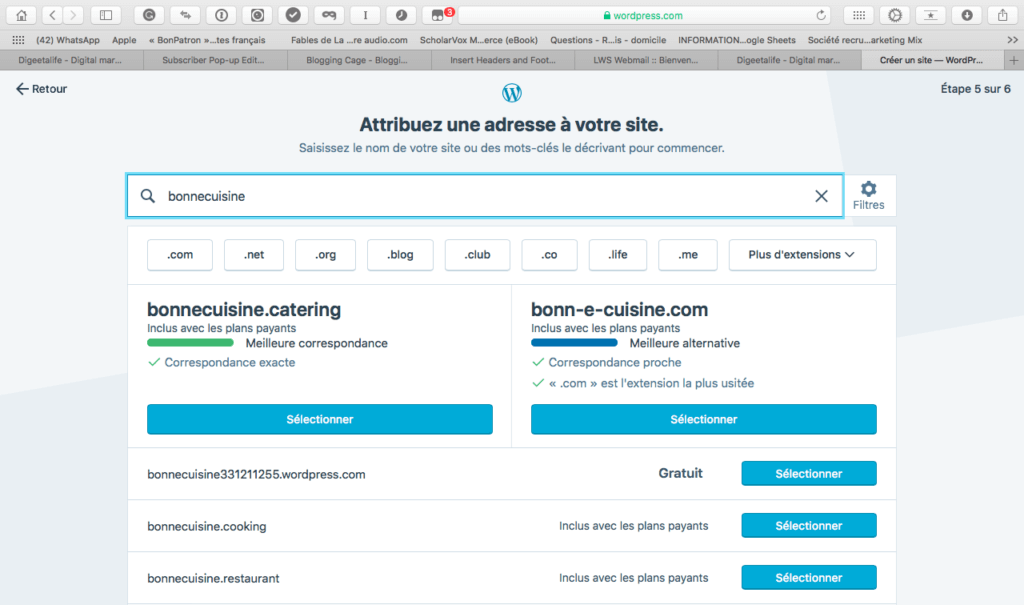Open the (42) WhatsApp bookmark

pos(68,40)
